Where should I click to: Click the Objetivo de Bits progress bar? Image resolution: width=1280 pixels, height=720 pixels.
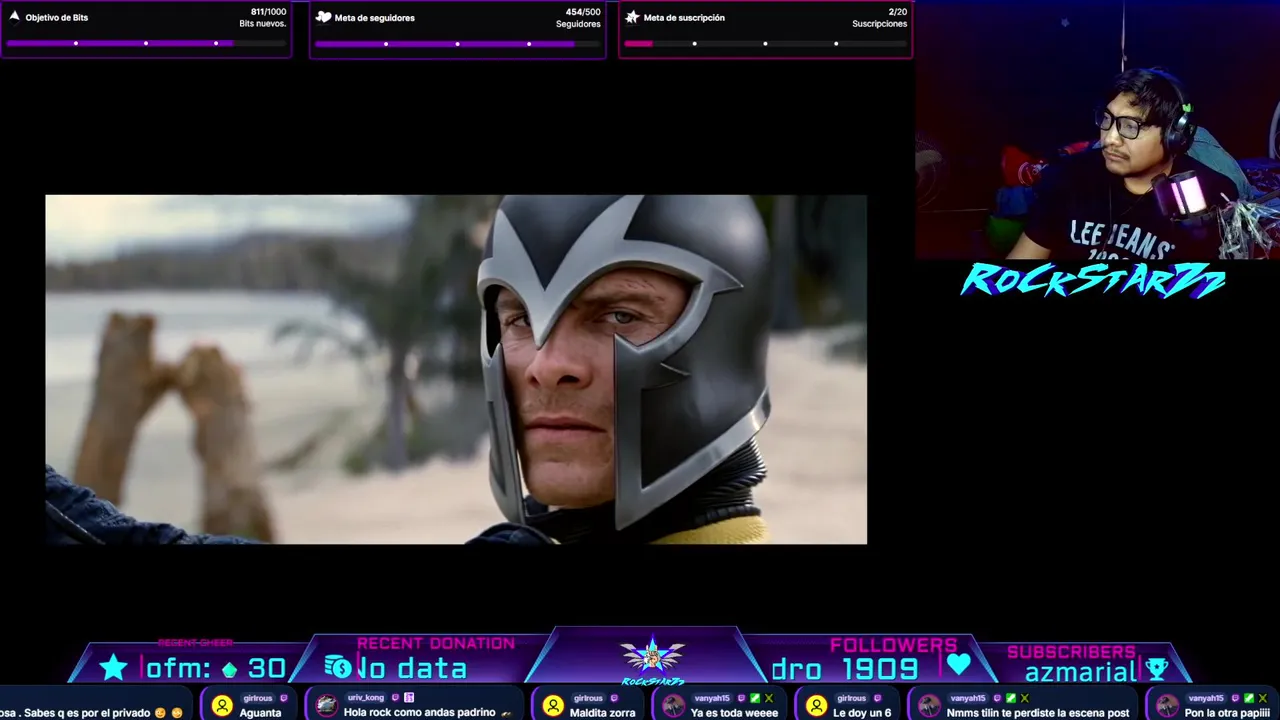[x=146, y=43]
